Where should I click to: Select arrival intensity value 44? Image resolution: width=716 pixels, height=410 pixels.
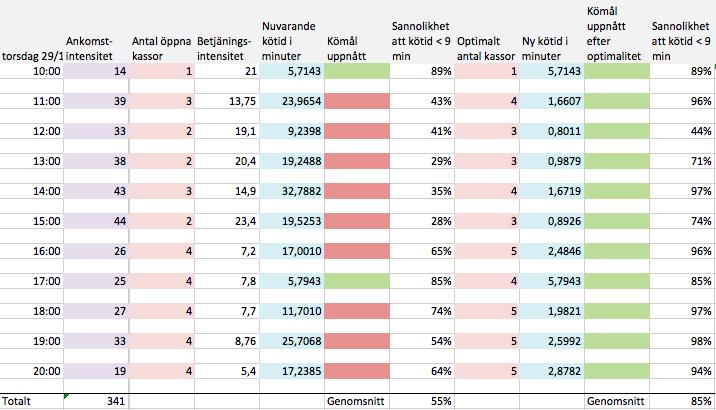tap(96, 221)
